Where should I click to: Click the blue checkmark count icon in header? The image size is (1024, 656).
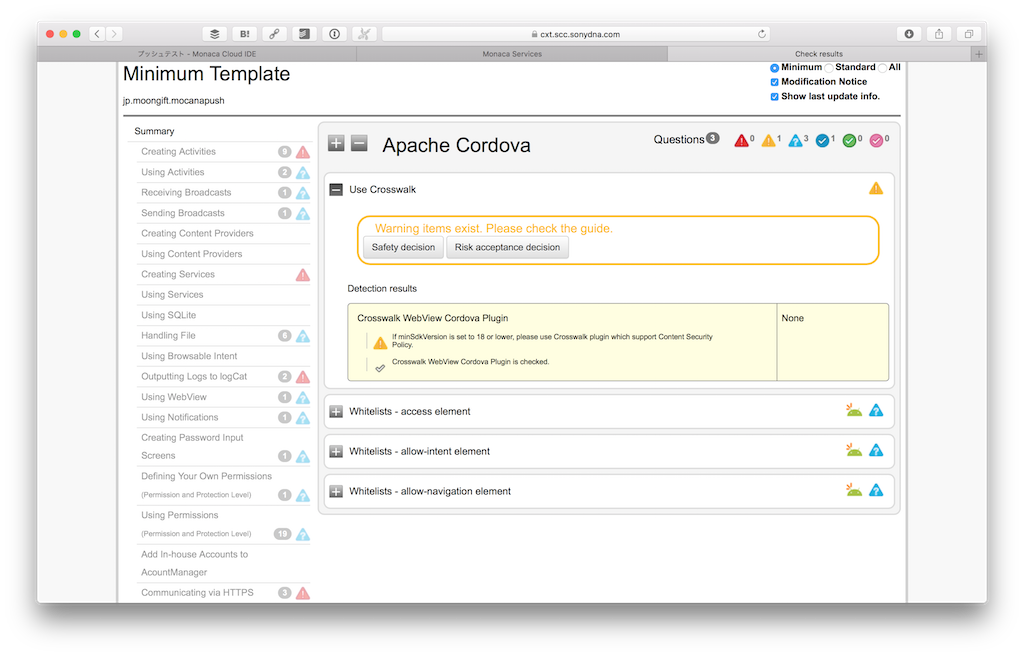click(x=823, y=140)
